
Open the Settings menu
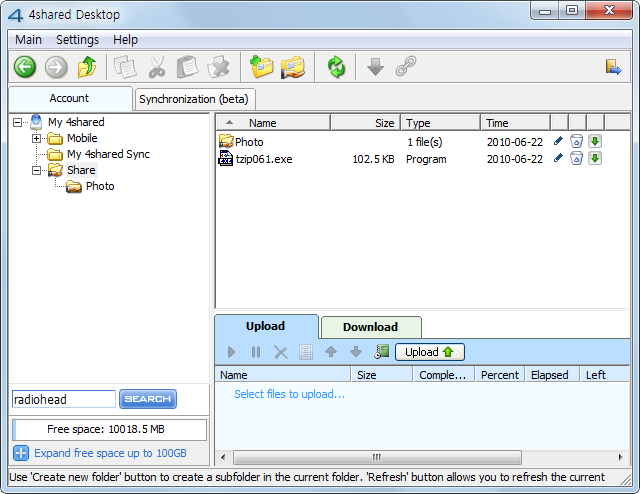tap(78, 40)
